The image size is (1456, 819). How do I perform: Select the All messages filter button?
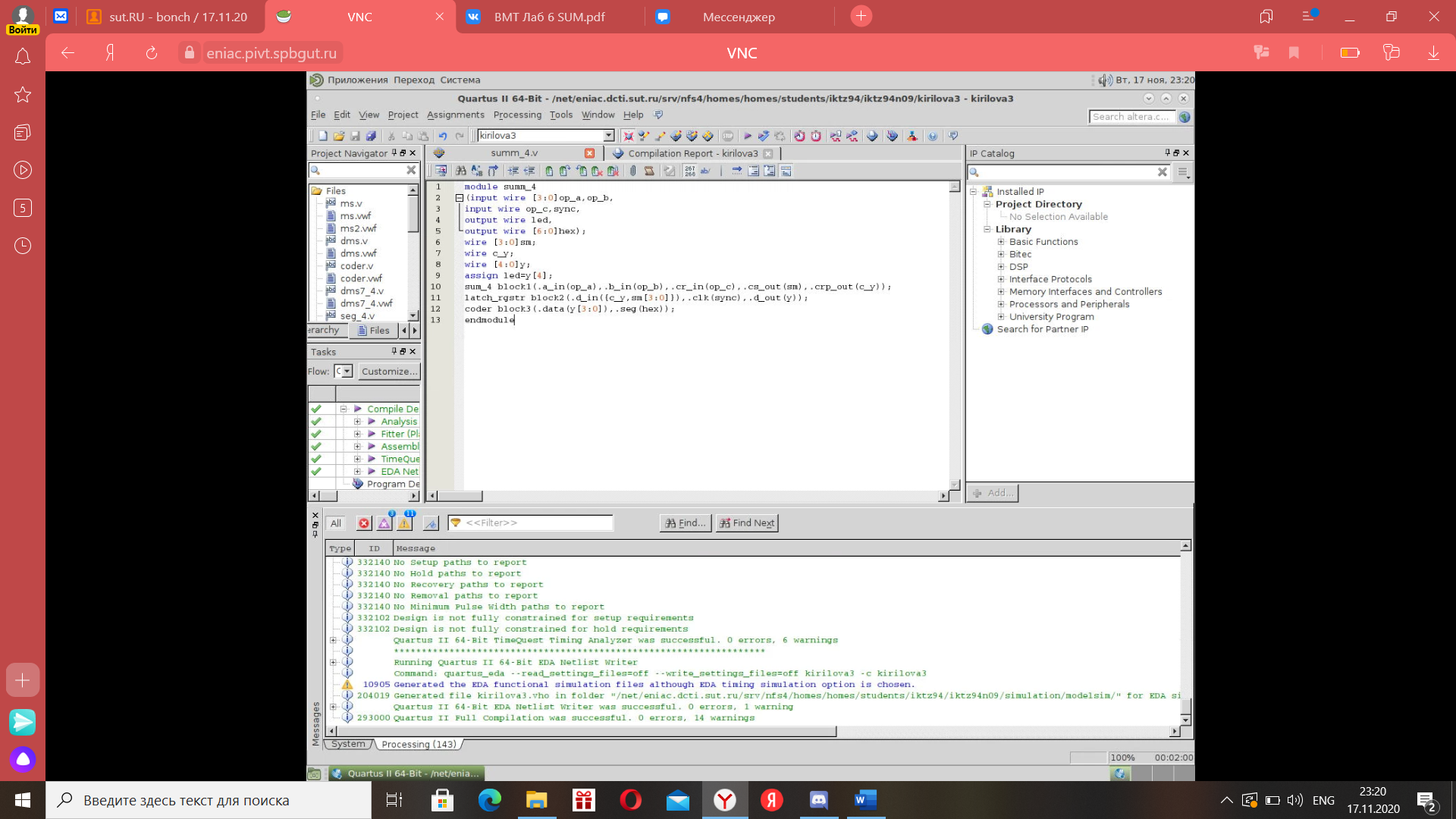click(x=336, y=523)
